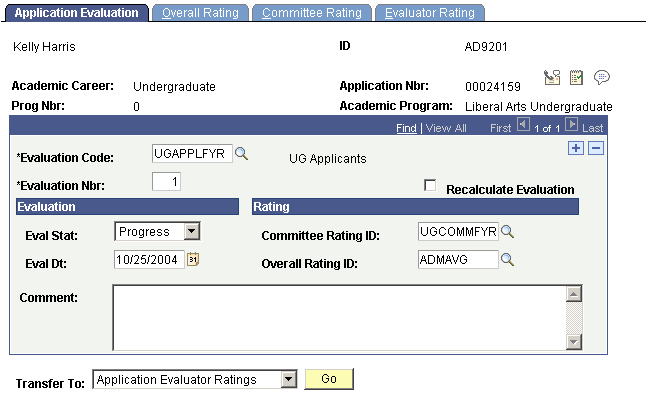This screenshot has width=646, height=396.
Task: Open the checklist icon beside Application Nbr
Action: point(576,77)
